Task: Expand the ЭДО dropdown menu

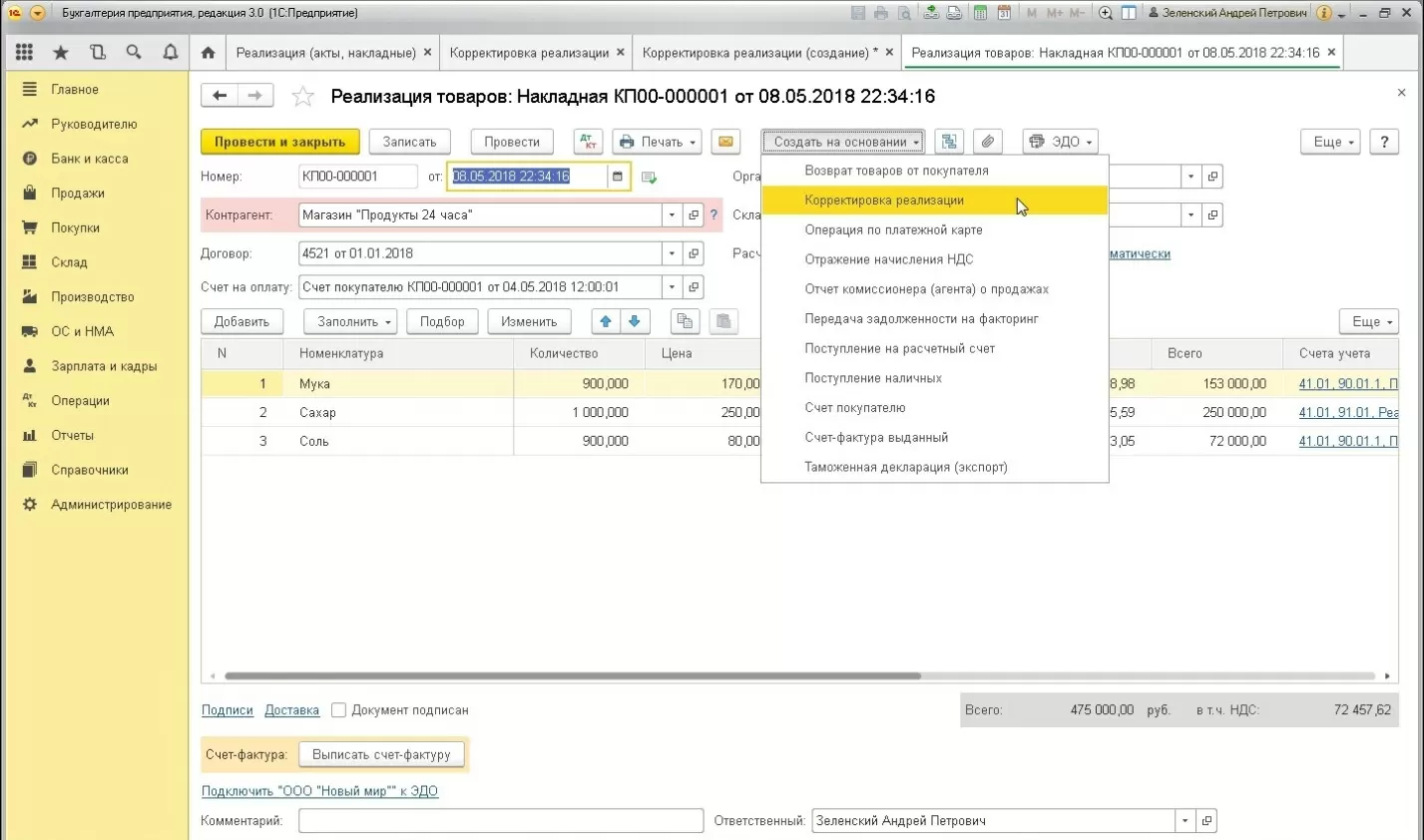Action: point(1060,142)
